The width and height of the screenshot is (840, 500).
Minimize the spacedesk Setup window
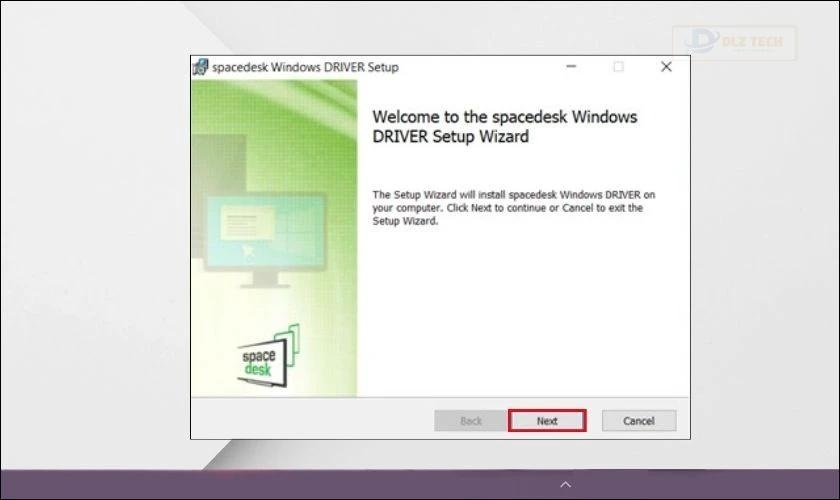click(x=571, y=66)
